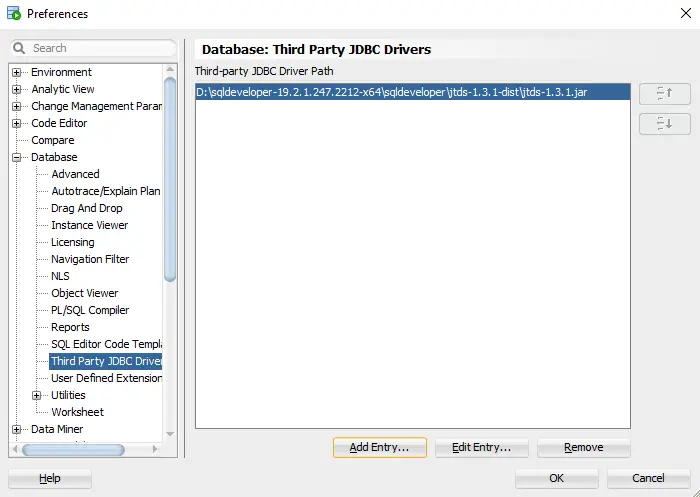Move the selected driver entry down

[665, 124]
